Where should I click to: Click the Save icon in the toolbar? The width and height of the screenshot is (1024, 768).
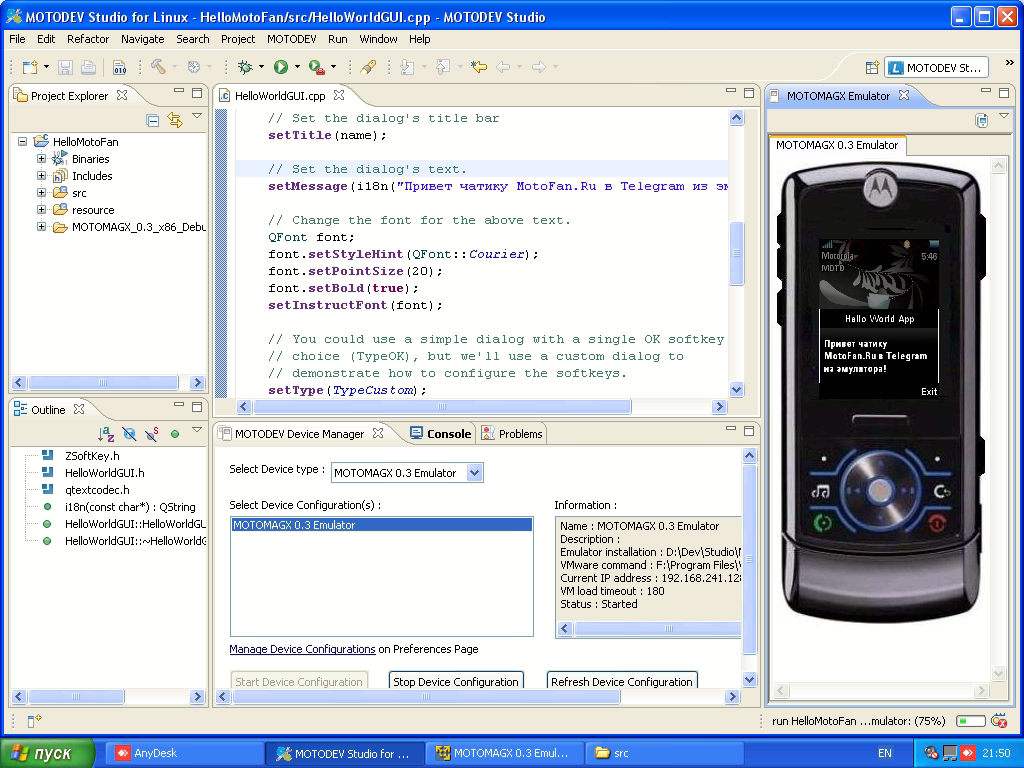tap(65, 67)
